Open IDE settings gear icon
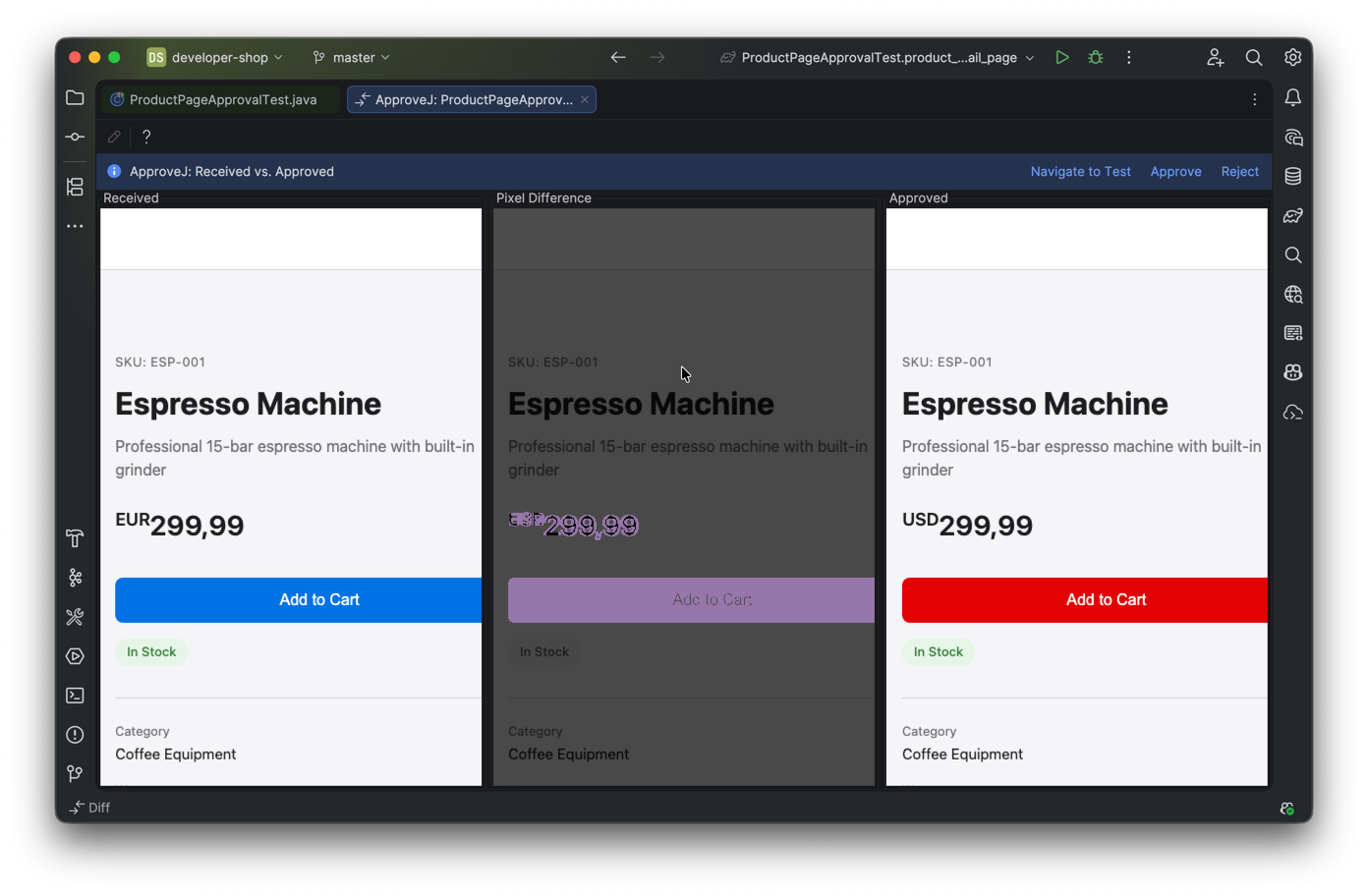 1293,57
